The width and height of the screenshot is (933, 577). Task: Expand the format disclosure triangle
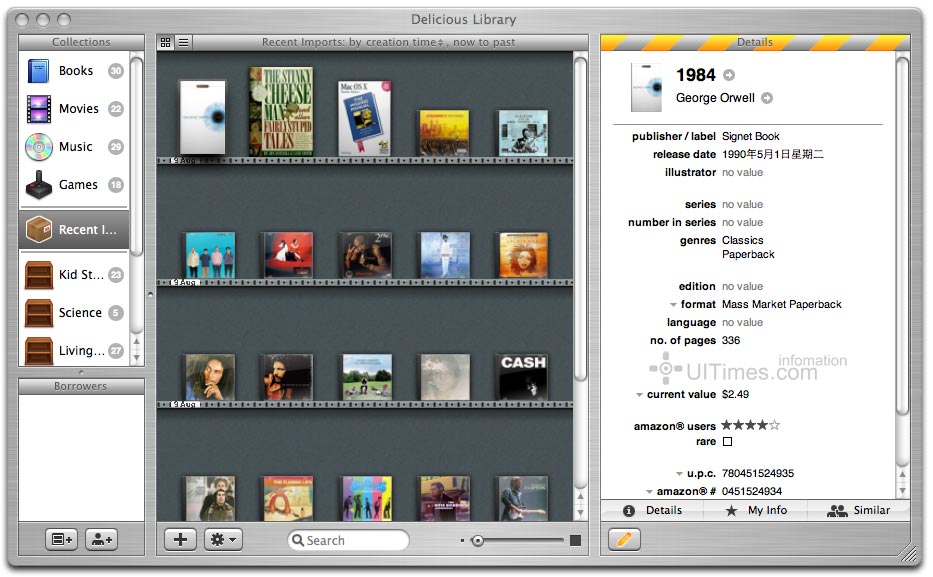(673, 305)
